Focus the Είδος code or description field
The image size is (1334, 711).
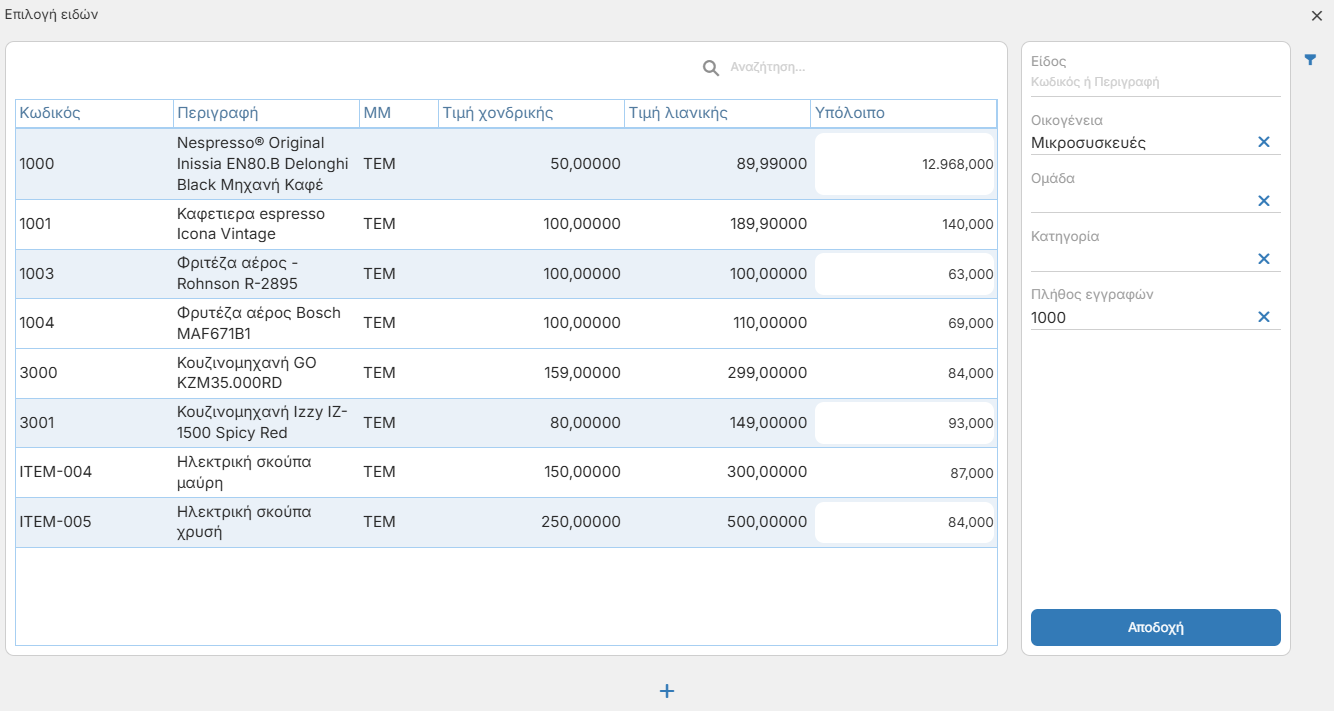[x=1155, y=83]
